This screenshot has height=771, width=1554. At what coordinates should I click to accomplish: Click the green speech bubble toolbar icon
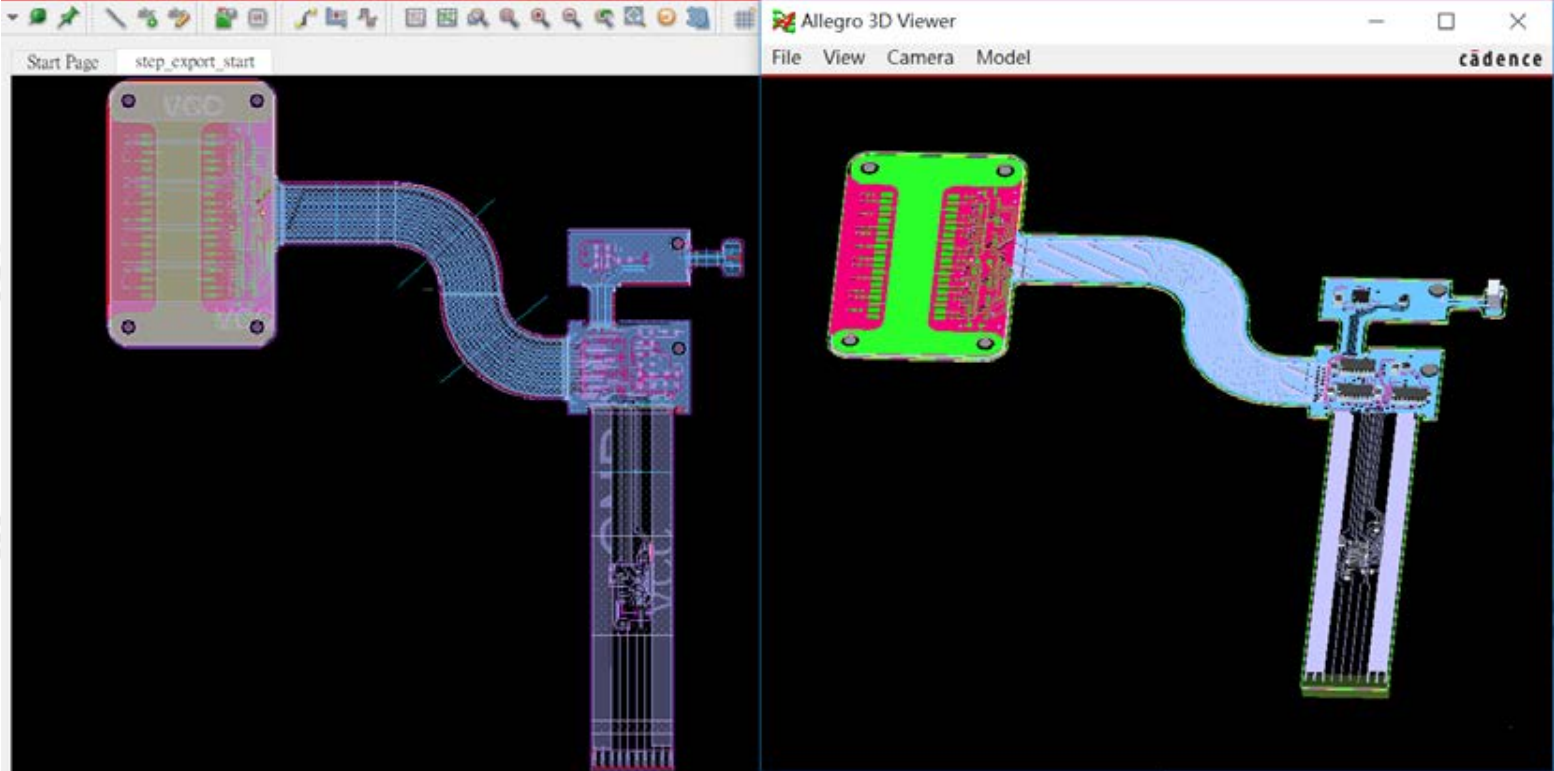pyautogui.click(x=38, y=17)
